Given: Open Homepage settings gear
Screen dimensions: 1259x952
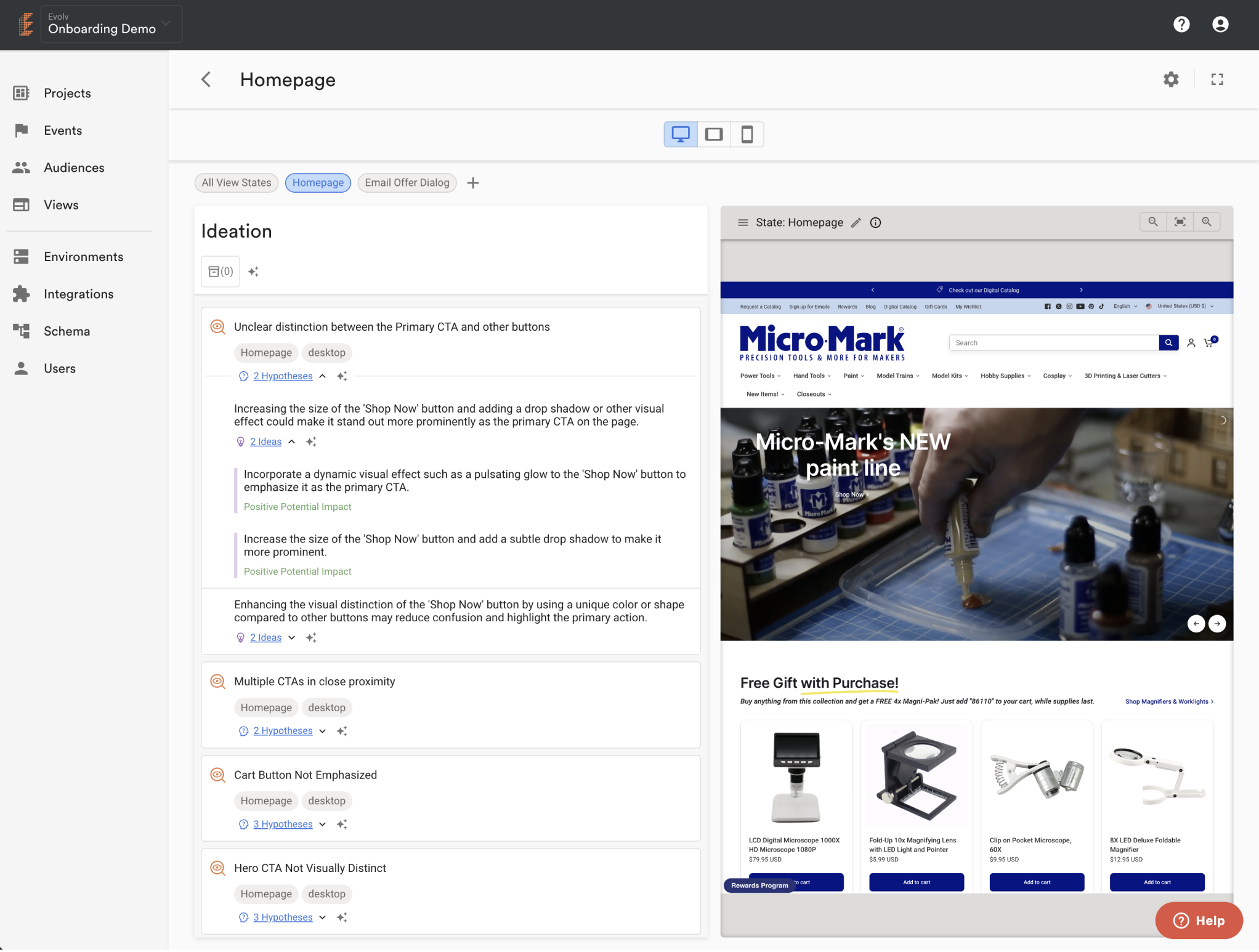Looking at the screenshot, I should point(1170,79).
